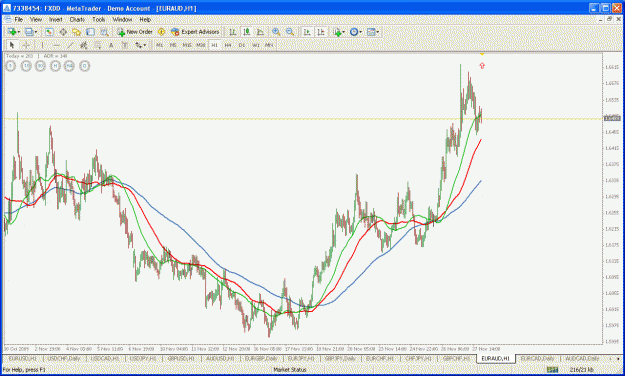Select the Trendline drawing tool
625x376 pixels.
point(70,45)
